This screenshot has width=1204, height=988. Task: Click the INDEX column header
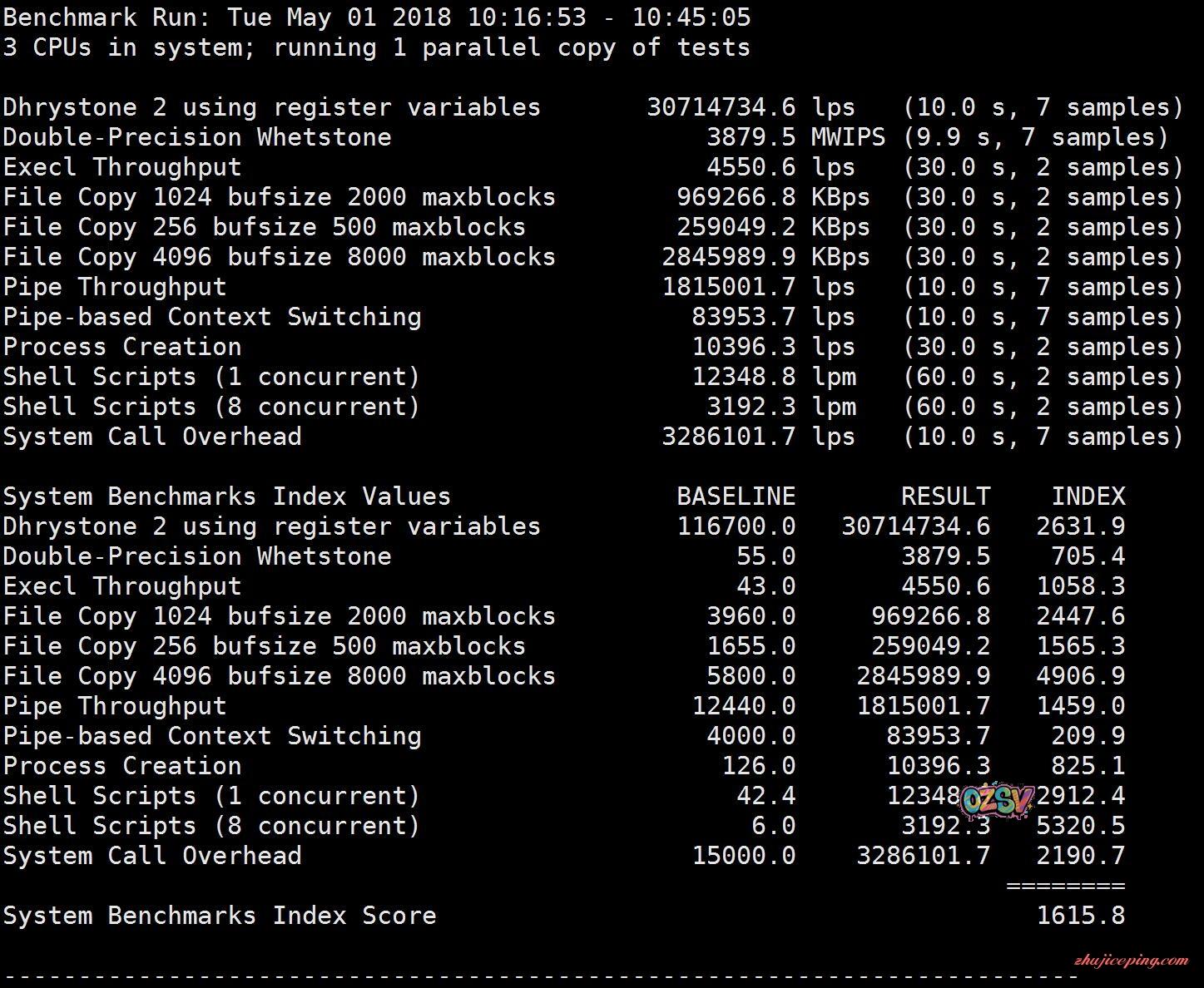click(1088, 496)
